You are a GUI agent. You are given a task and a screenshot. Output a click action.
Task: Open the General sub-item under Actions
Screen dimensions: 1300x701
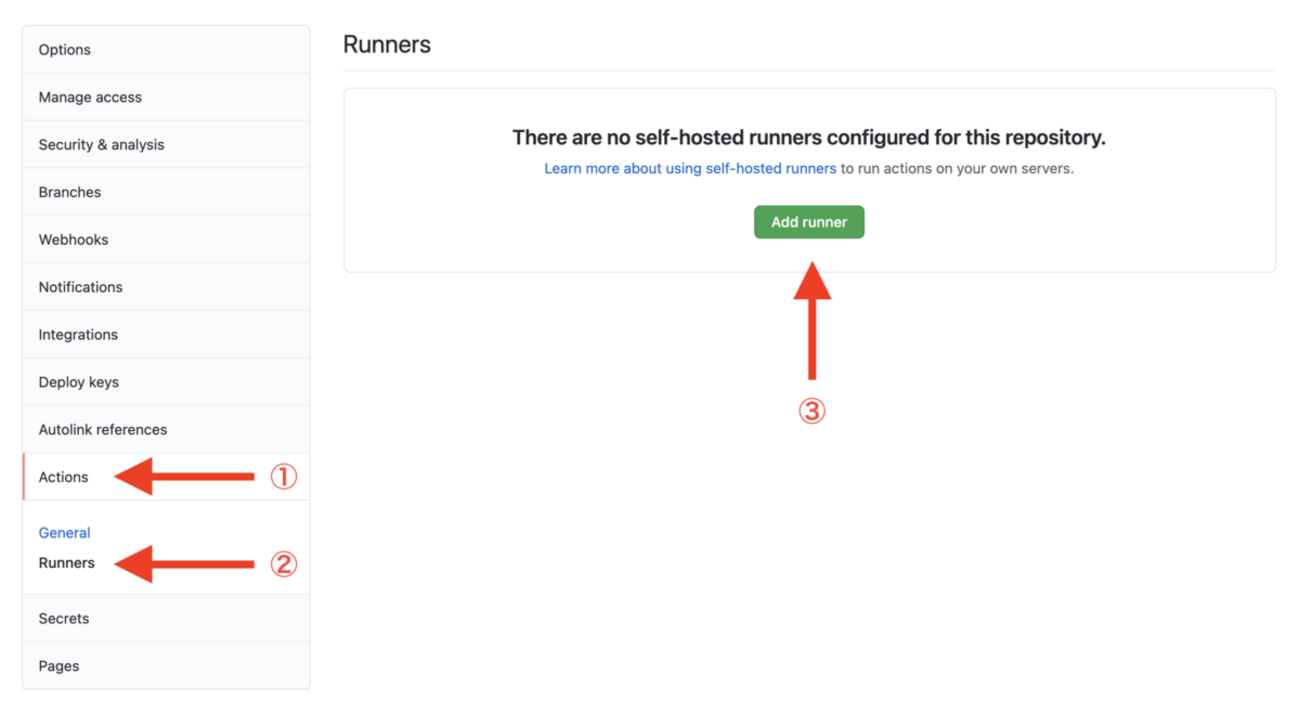pos(64,533)
